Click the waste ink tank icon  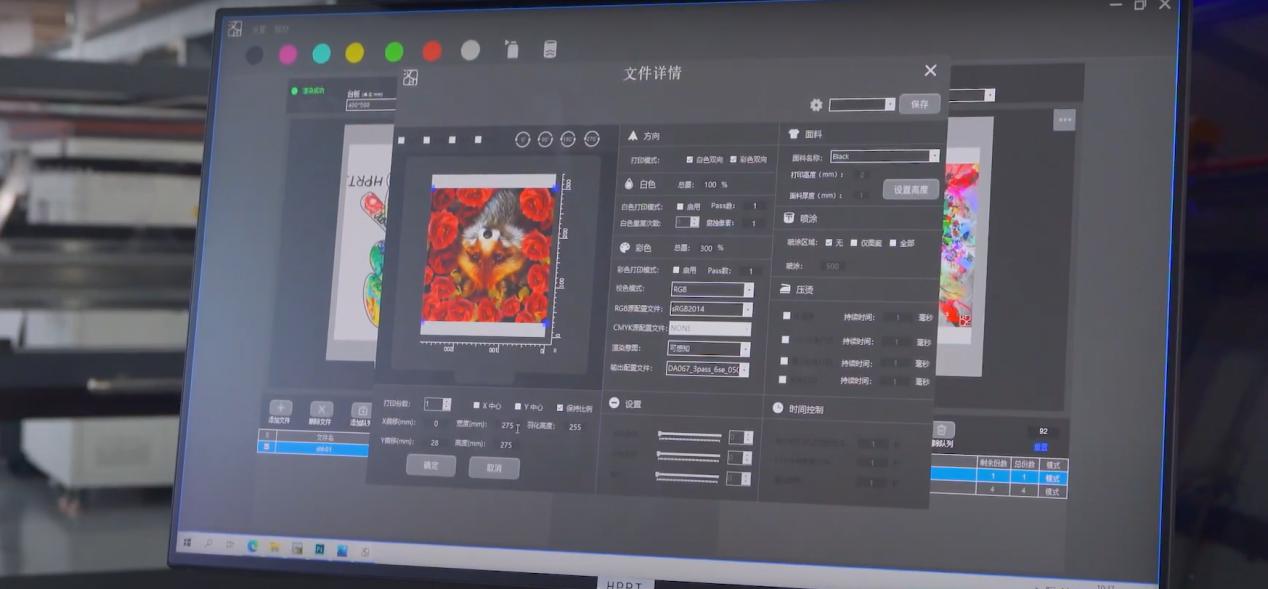click(x=549, y=49)
